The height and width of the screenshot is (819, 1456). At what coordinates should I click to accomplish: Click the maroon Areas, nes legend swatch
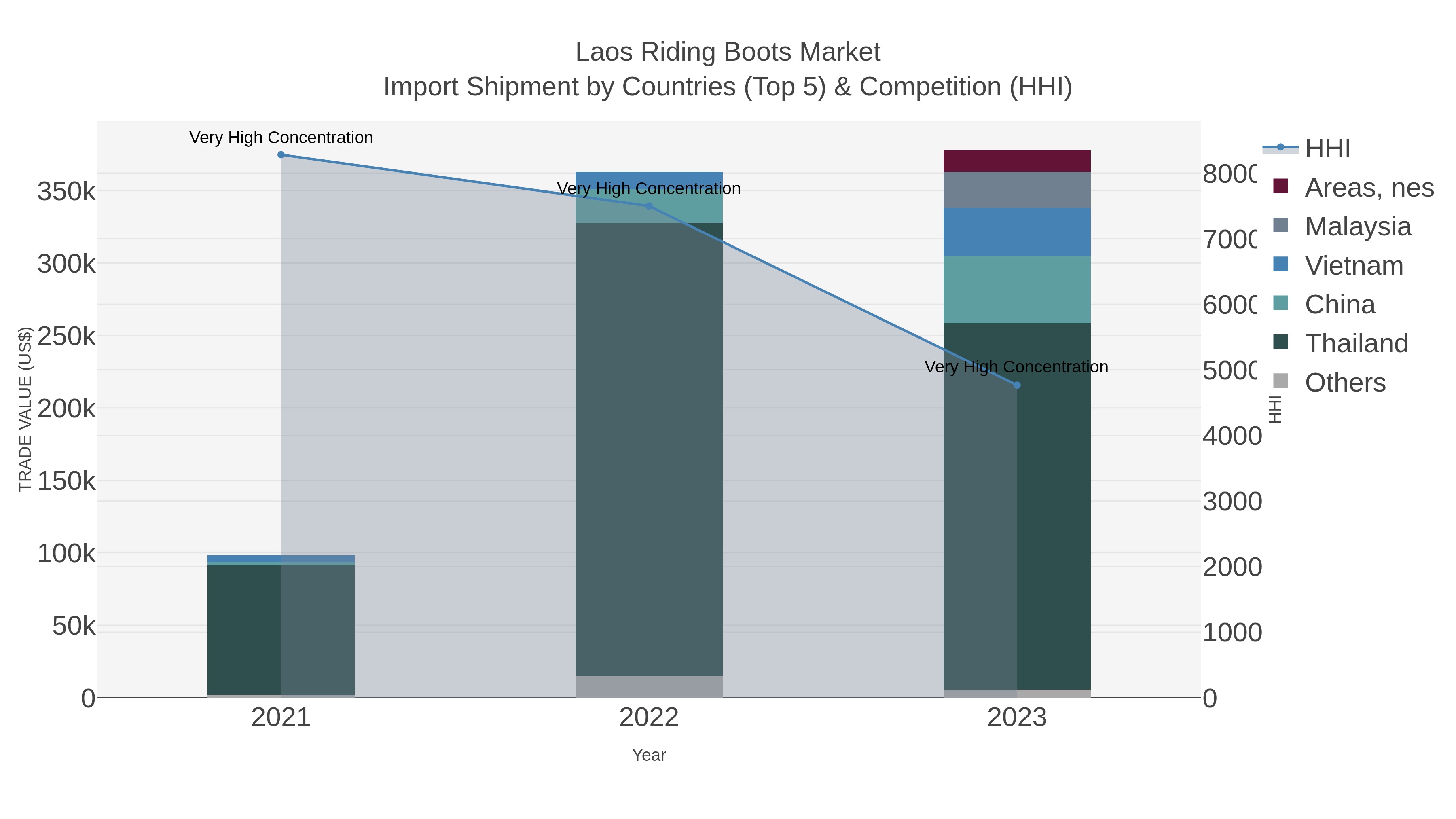pos(1281,186)
